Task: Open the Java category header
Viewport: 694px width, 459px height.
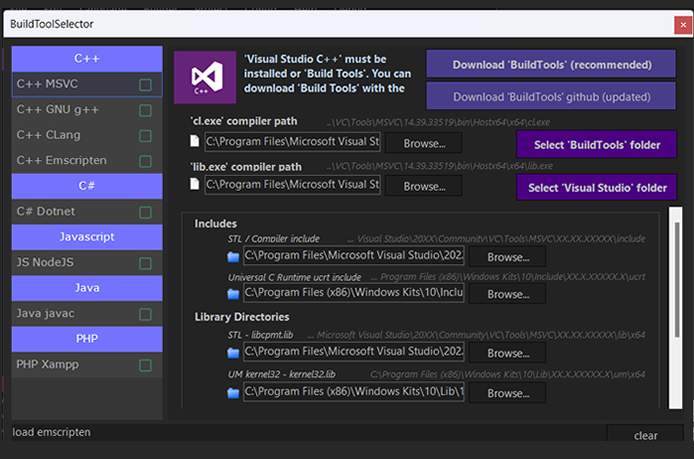Action: pos(87,288)
